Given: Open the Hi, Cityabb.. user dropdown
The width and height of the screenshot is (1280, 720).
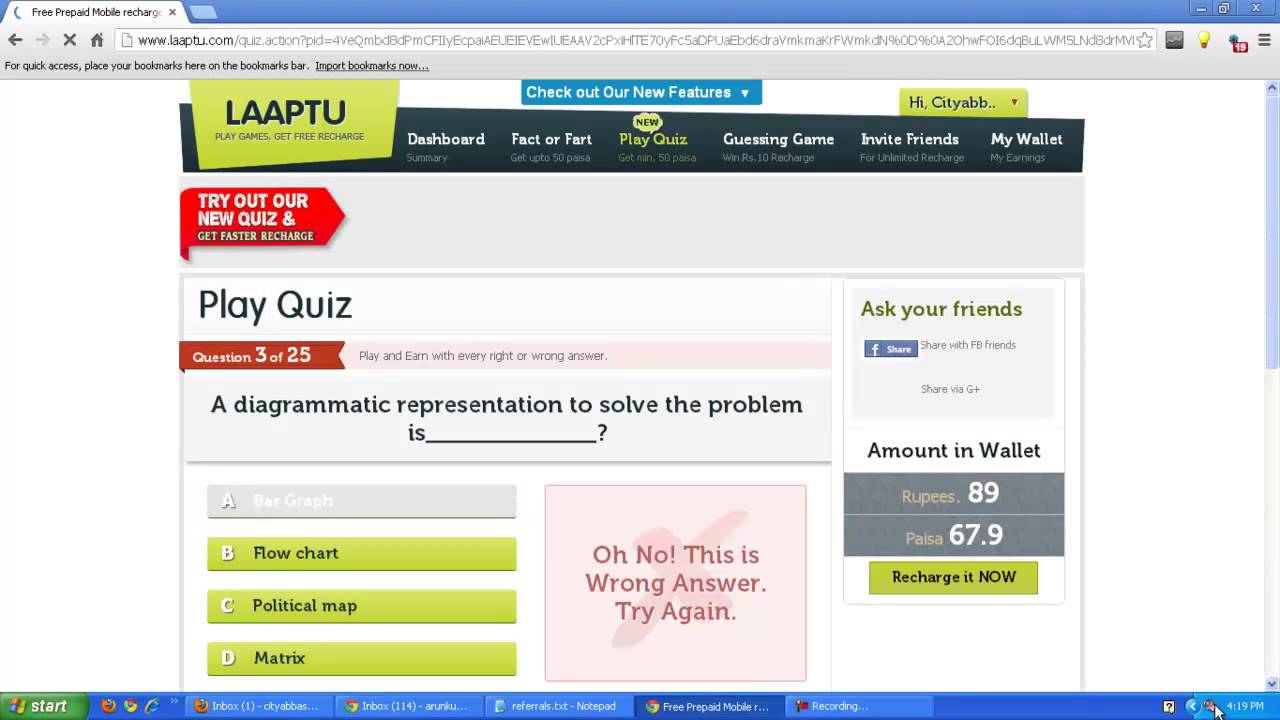Looking at the screenshot, I should [963, 102].
